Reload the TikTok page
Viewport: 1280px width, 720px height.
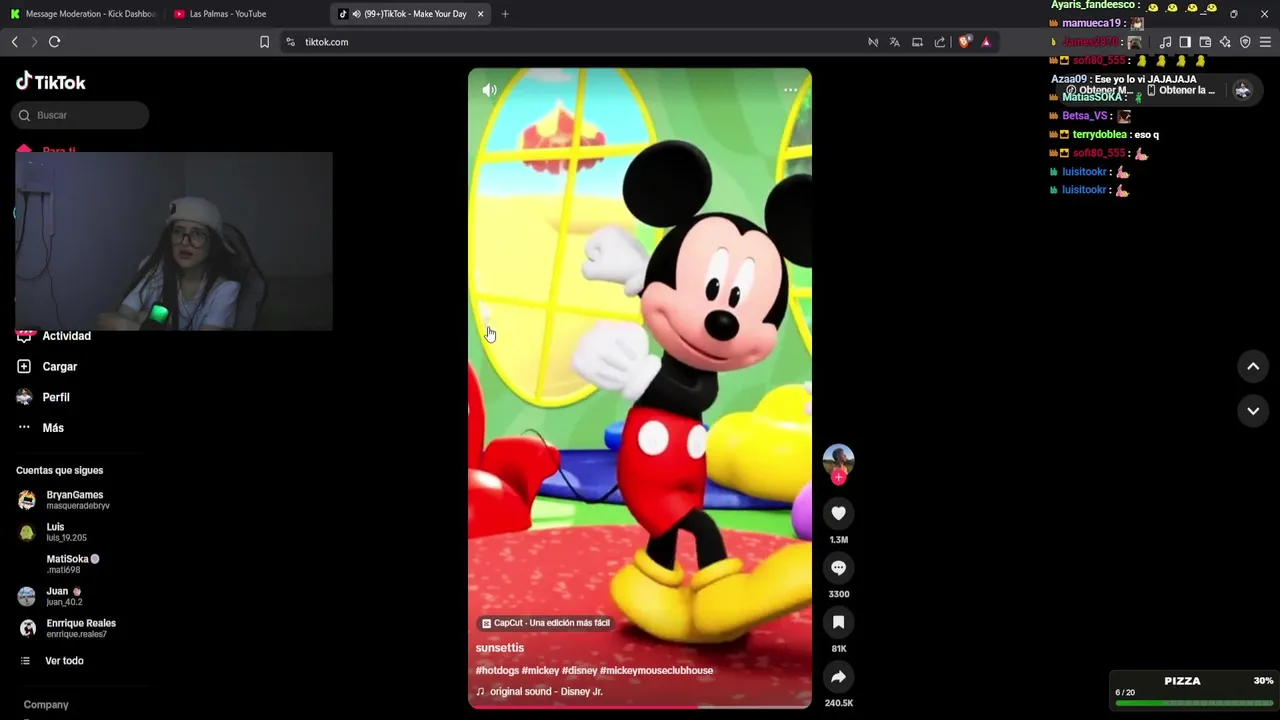click(55, 42)
